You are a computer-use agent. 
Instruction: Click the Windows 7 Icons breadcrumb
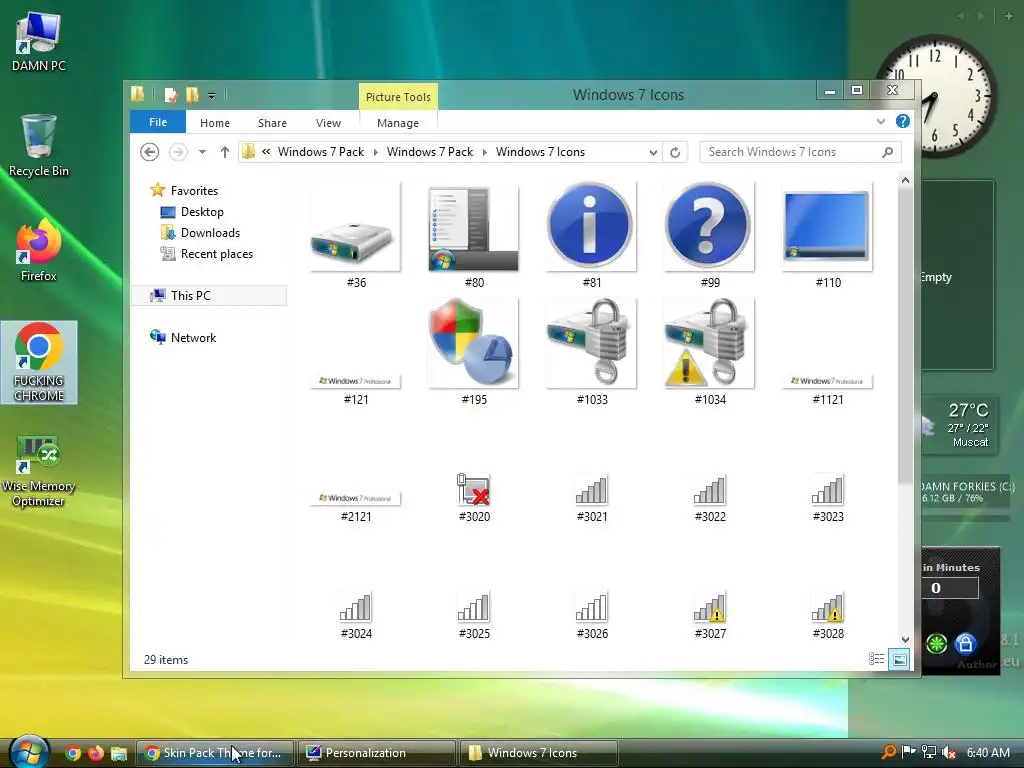point(540,152)
